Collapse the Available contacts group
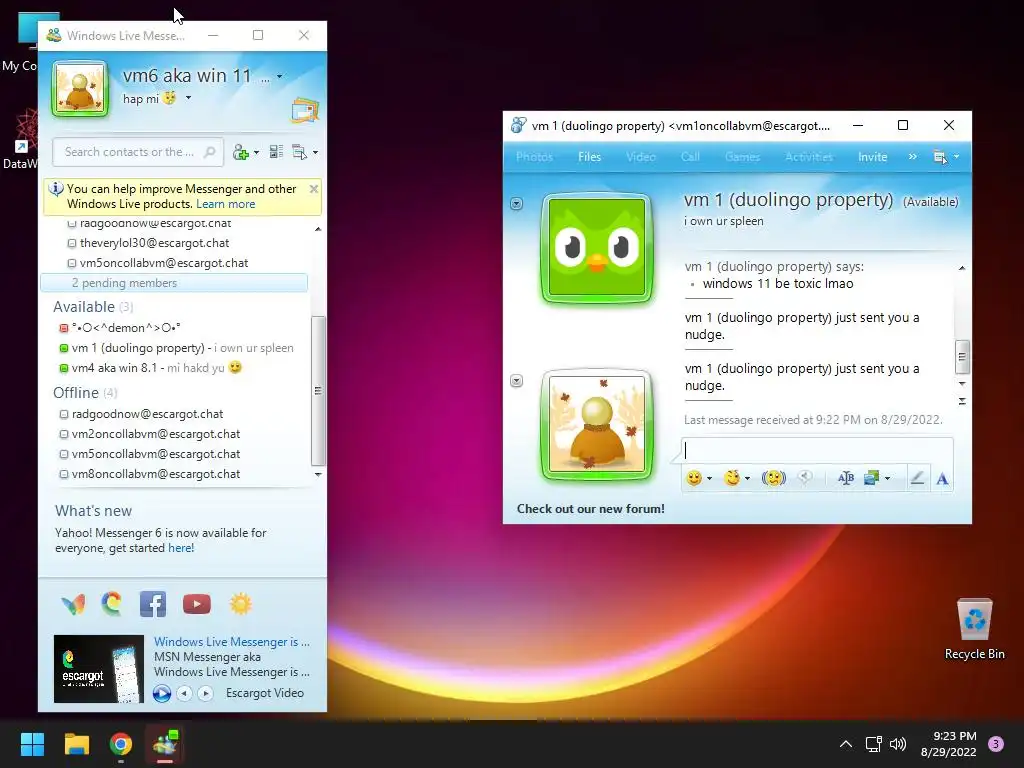 [84, 307]
